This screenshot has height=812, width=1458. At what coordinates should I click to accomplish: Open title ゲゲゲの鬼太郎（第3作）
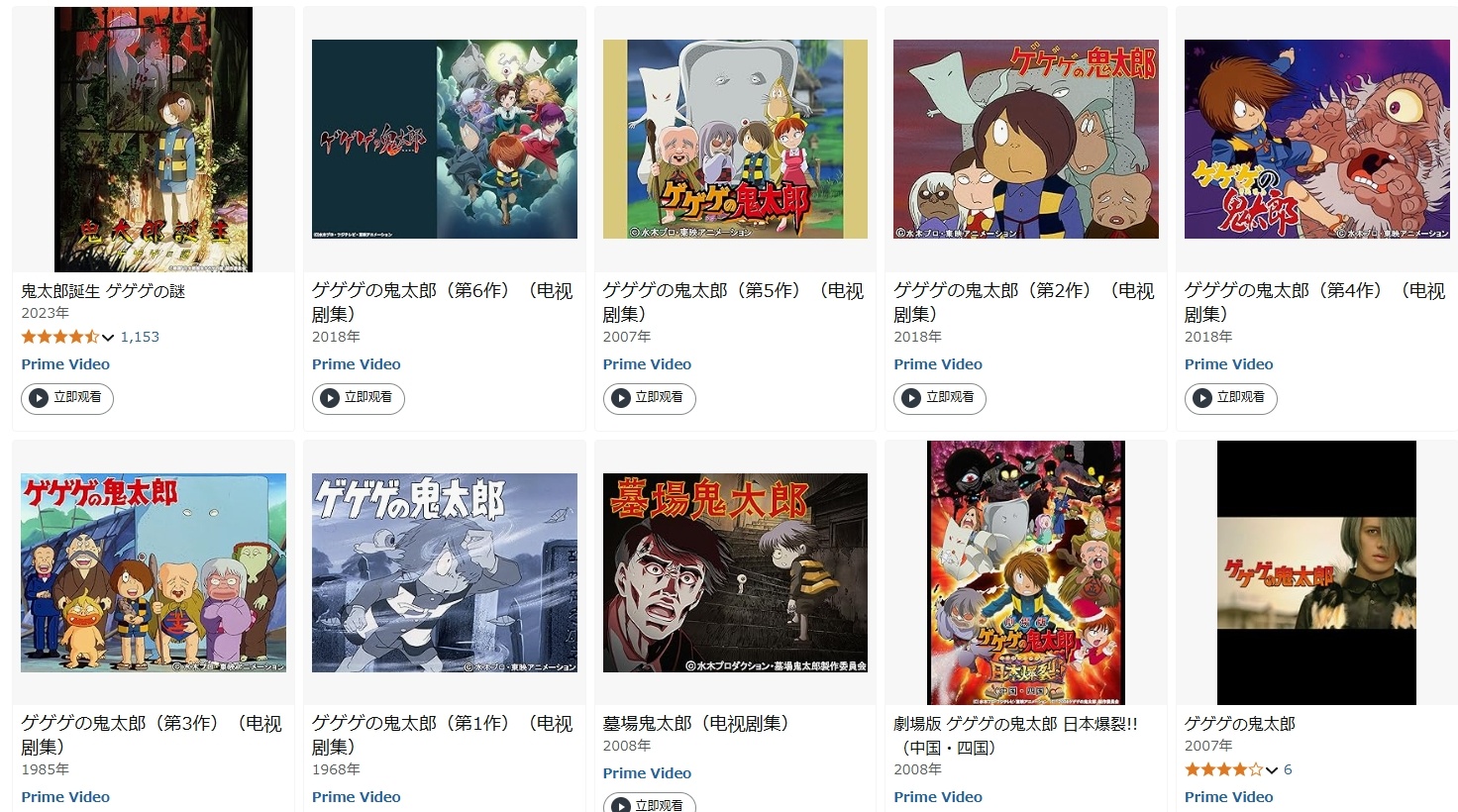click(152, 736)
